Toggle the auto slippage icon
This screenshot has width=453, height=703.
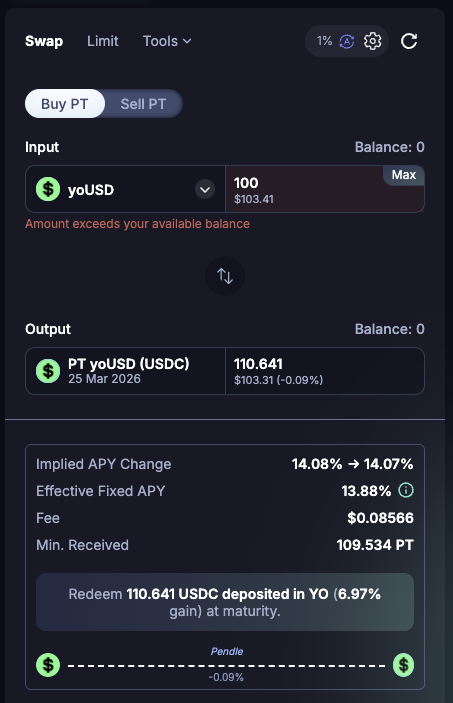point(347,42)
